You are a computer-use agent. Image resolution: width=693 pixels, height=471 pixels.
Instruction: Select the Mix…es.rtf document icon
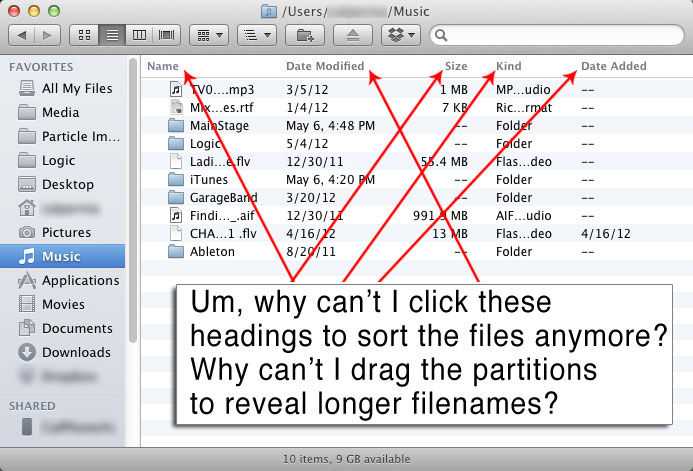click(176, 107)
